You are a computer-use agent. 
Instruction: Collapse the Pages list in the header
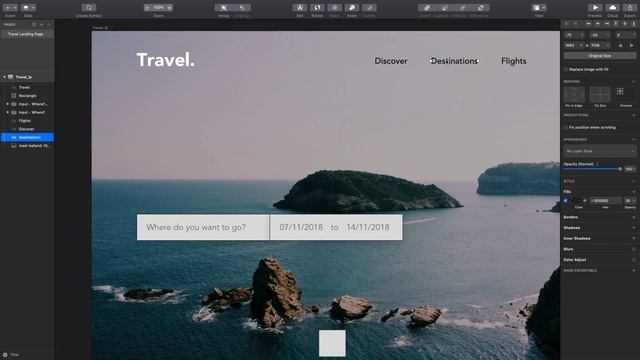(x=49, y=24)
